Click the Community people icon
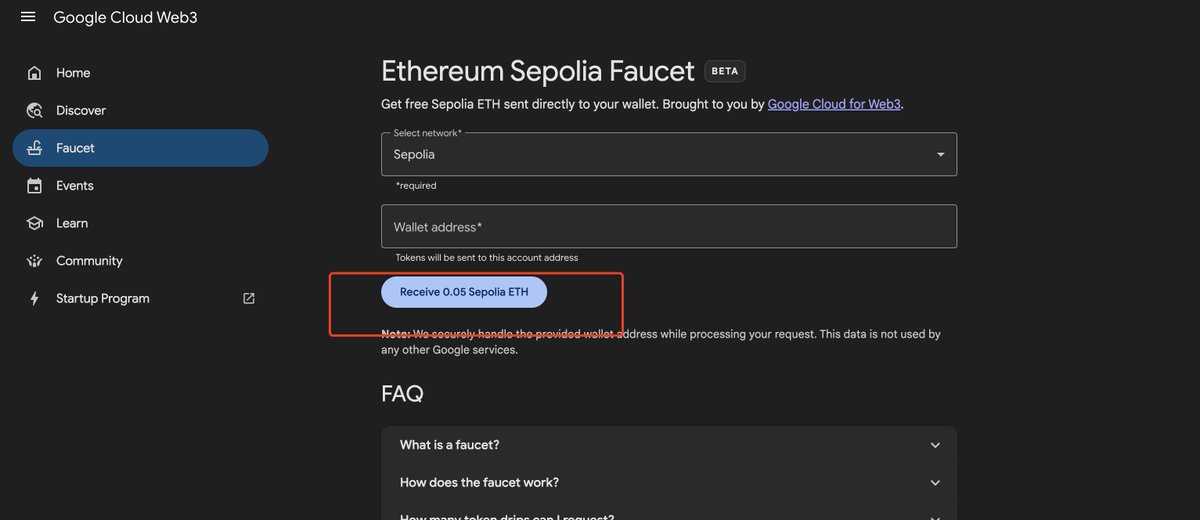This screenshot has height=520, width=1200. coord(35,261)
